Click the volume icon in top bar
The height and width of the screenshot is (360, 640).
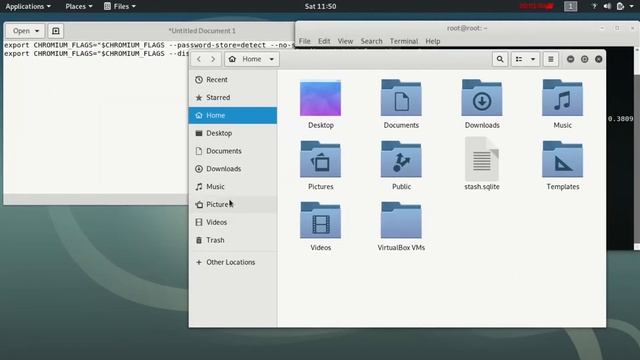coord(607,6)
